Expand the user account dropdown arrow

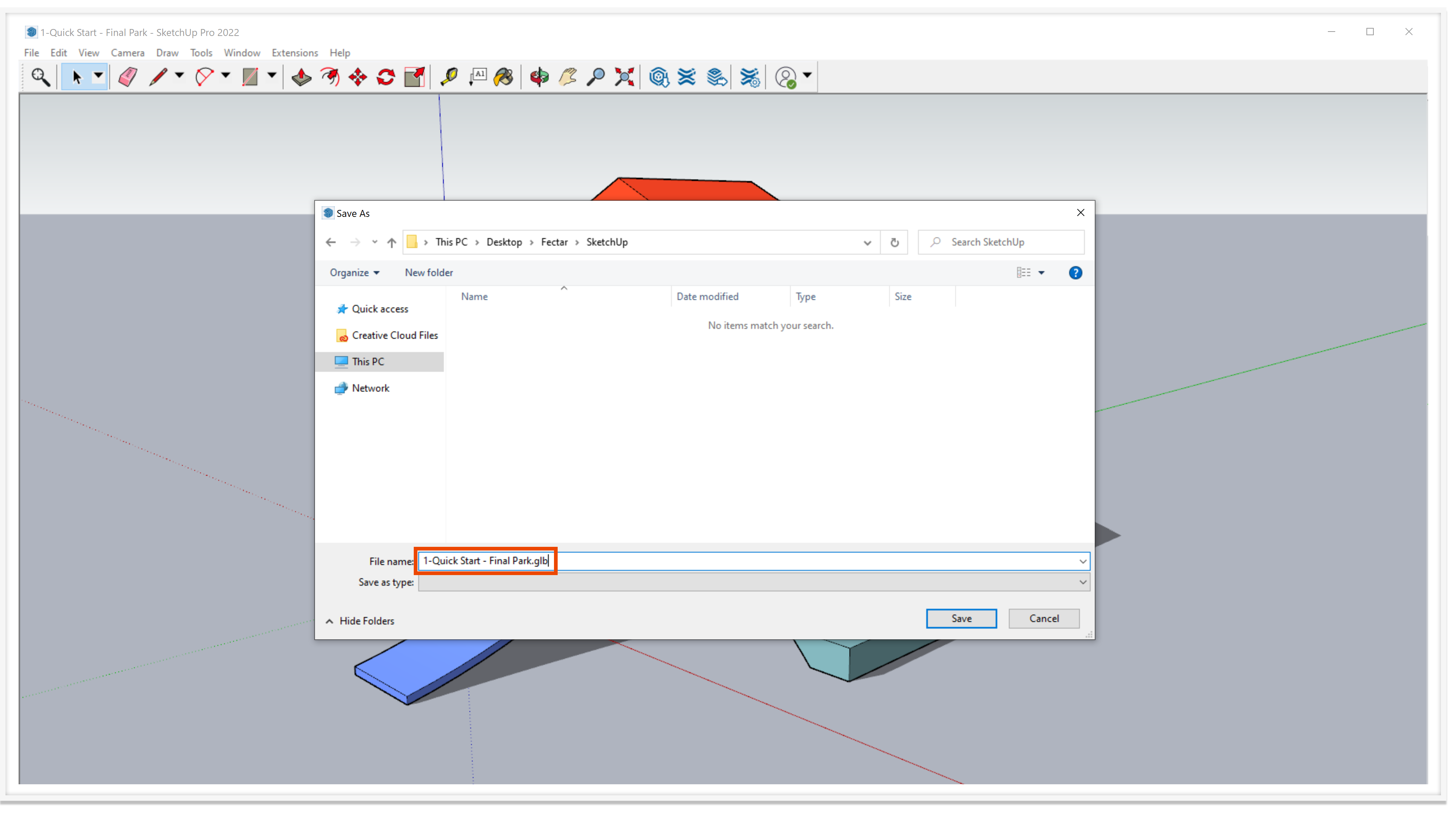click(807, 76)
